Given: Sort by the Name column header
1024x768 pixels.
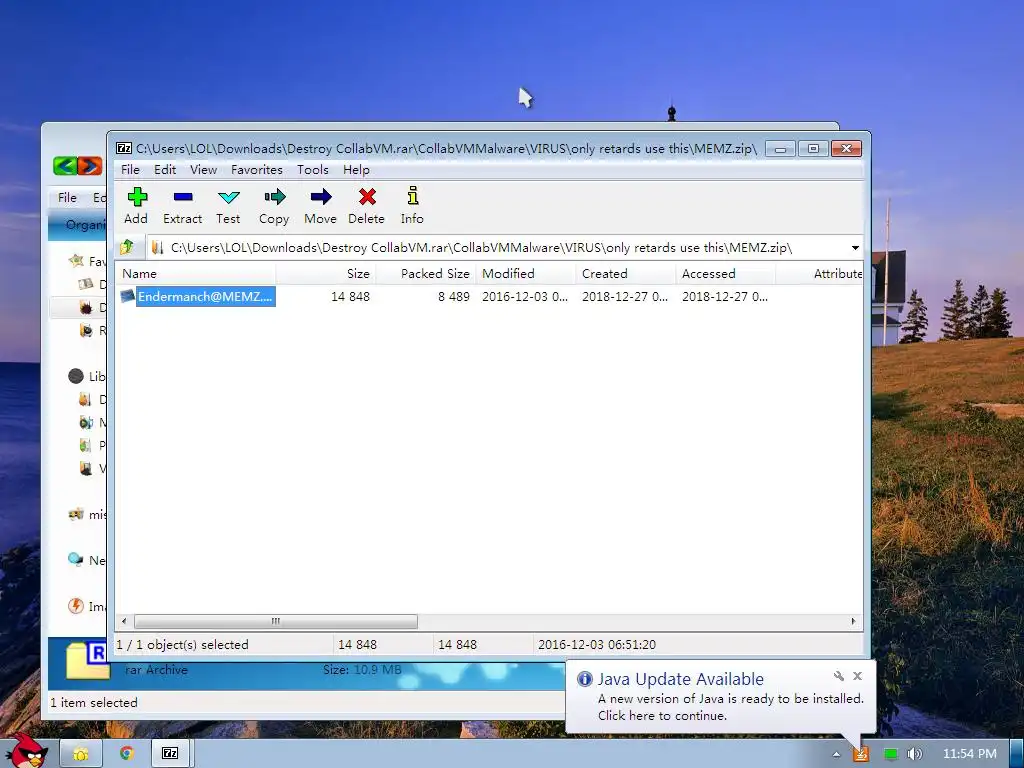Looking at the screenshot, I should (x=195, y=274).
